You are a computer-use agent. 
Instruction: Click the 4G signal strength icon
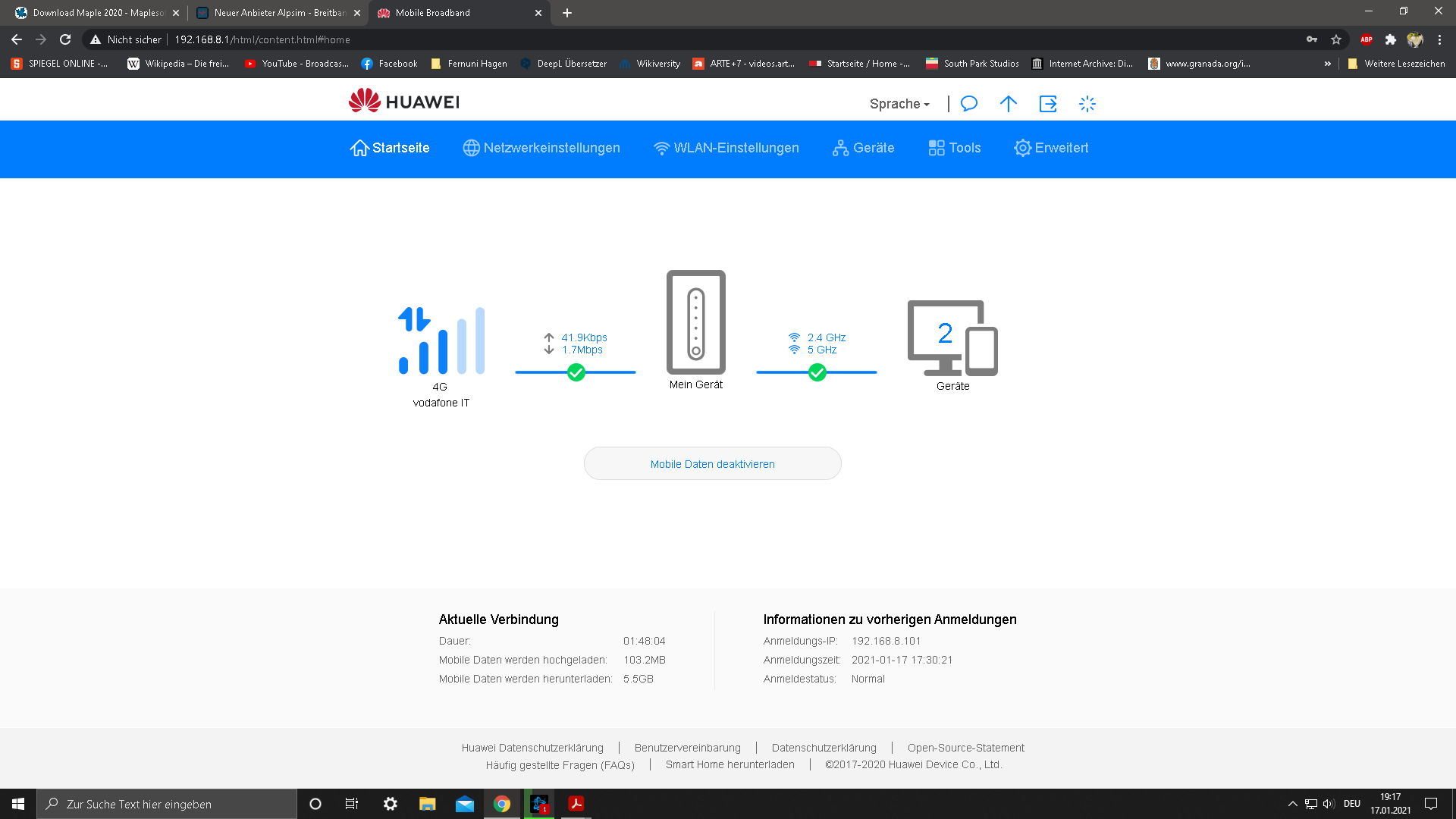[x=441, y=340]
